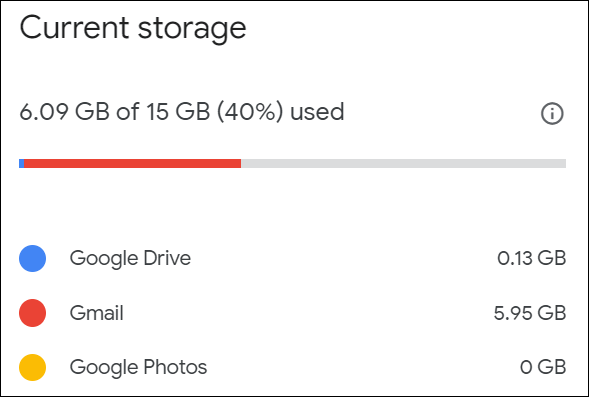Click the blue segment of storage bar
Image resolution: width=589 pixels, height=397 pixels.
(x=21, y=163)
